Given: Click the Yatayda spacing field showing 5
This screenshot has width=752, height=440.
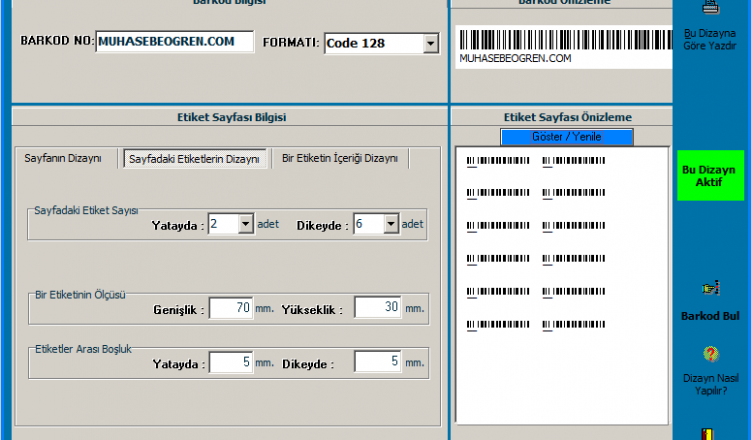Looking at the screenshot, I should pyautogui.click(x=231, y=362).
